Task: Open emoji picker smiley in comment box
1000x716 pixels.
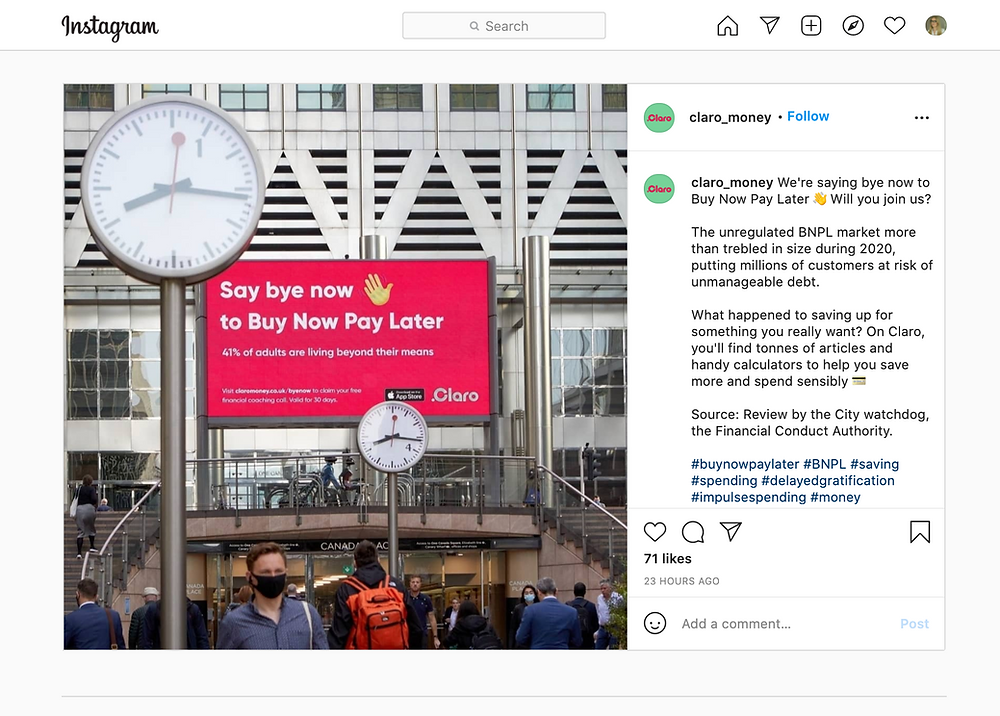Action: point(655,623)
